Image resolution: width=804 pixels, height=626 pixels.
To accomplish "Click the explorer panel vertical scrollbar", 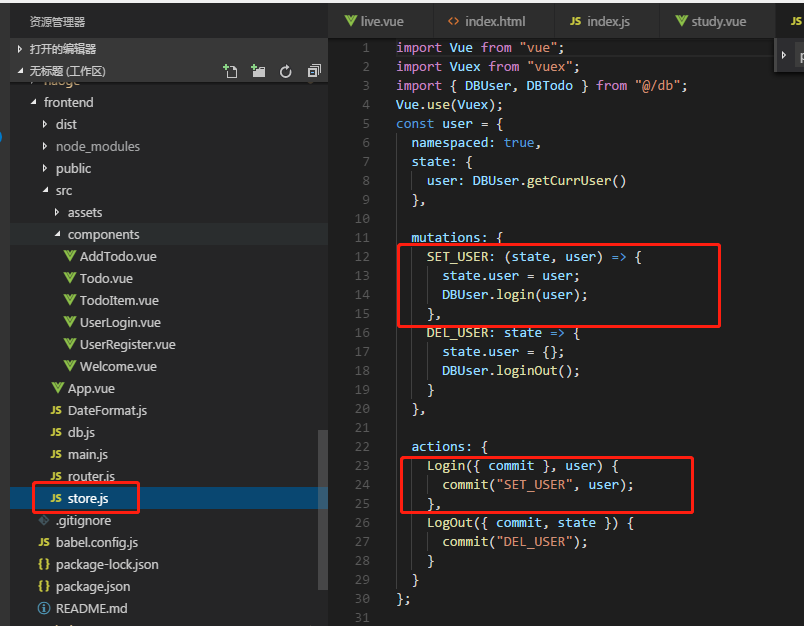I will tap(322, 510).
